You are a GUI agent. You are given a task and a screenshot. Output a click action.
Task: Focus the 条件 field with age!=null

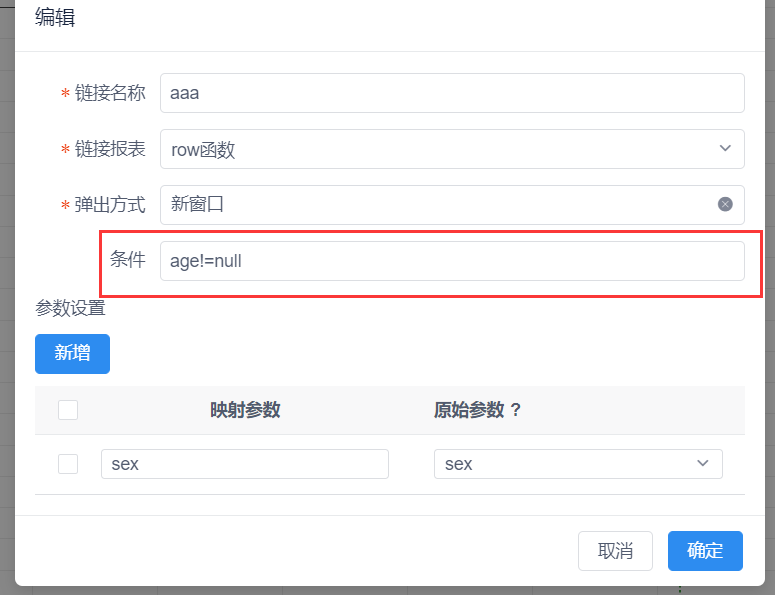click(452, 261)
